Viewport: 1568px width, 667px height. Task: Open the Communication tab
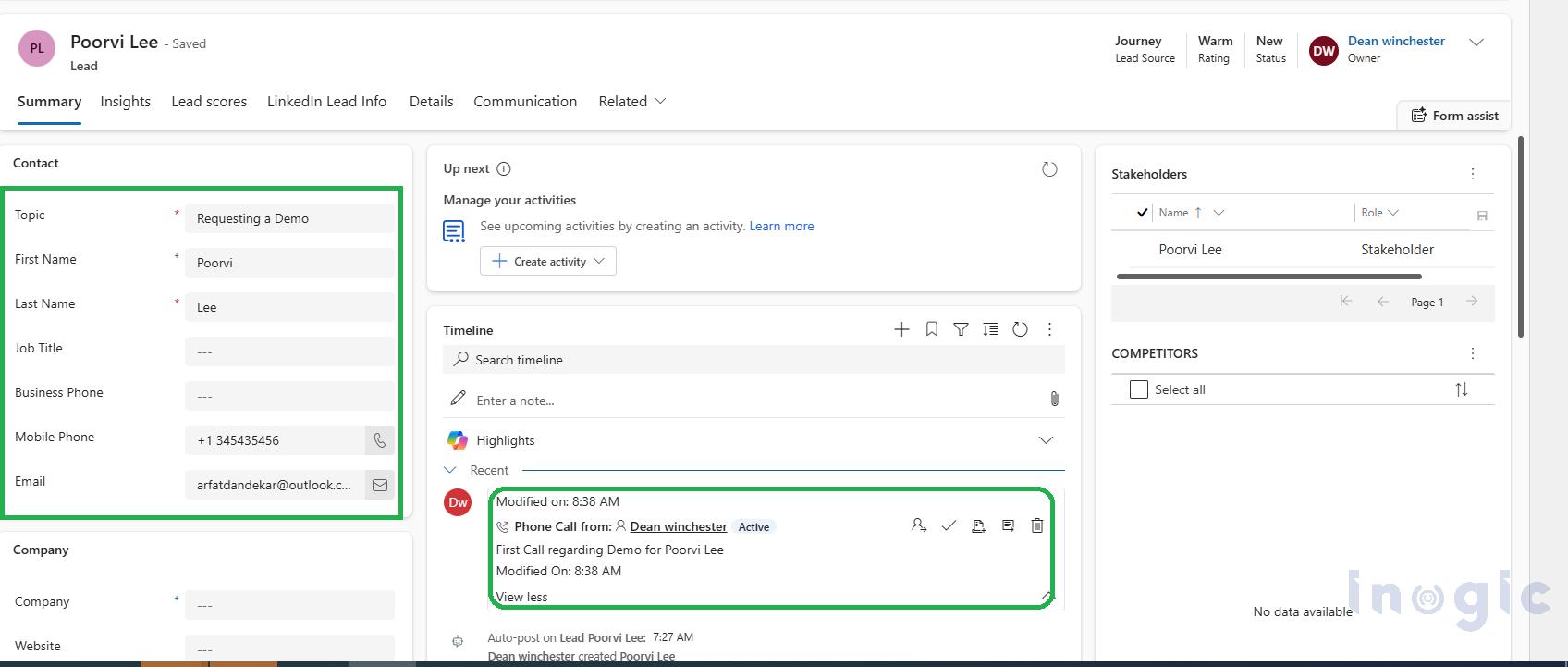[x=525, y=102]
